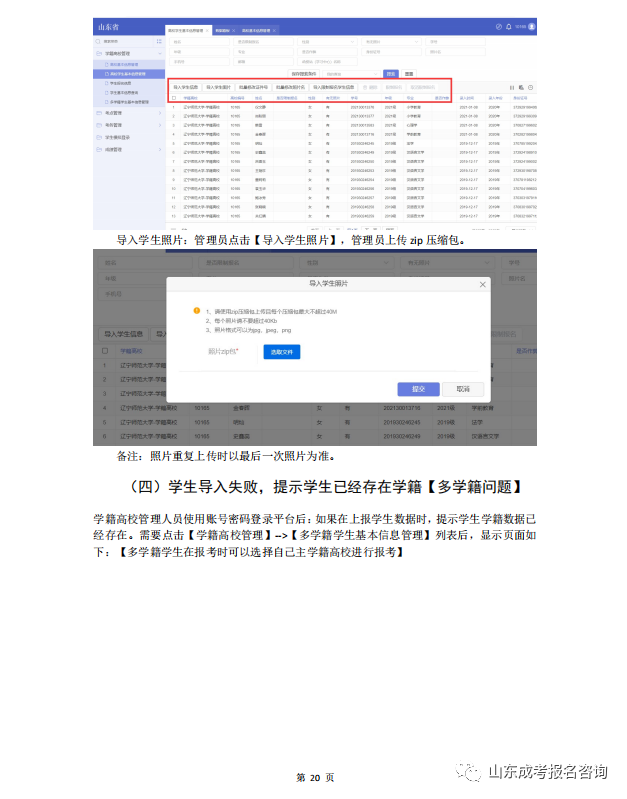Click the 重置 button next to 搜索
The height and width of the screenshot is (799, 627).
coord(409,74)
